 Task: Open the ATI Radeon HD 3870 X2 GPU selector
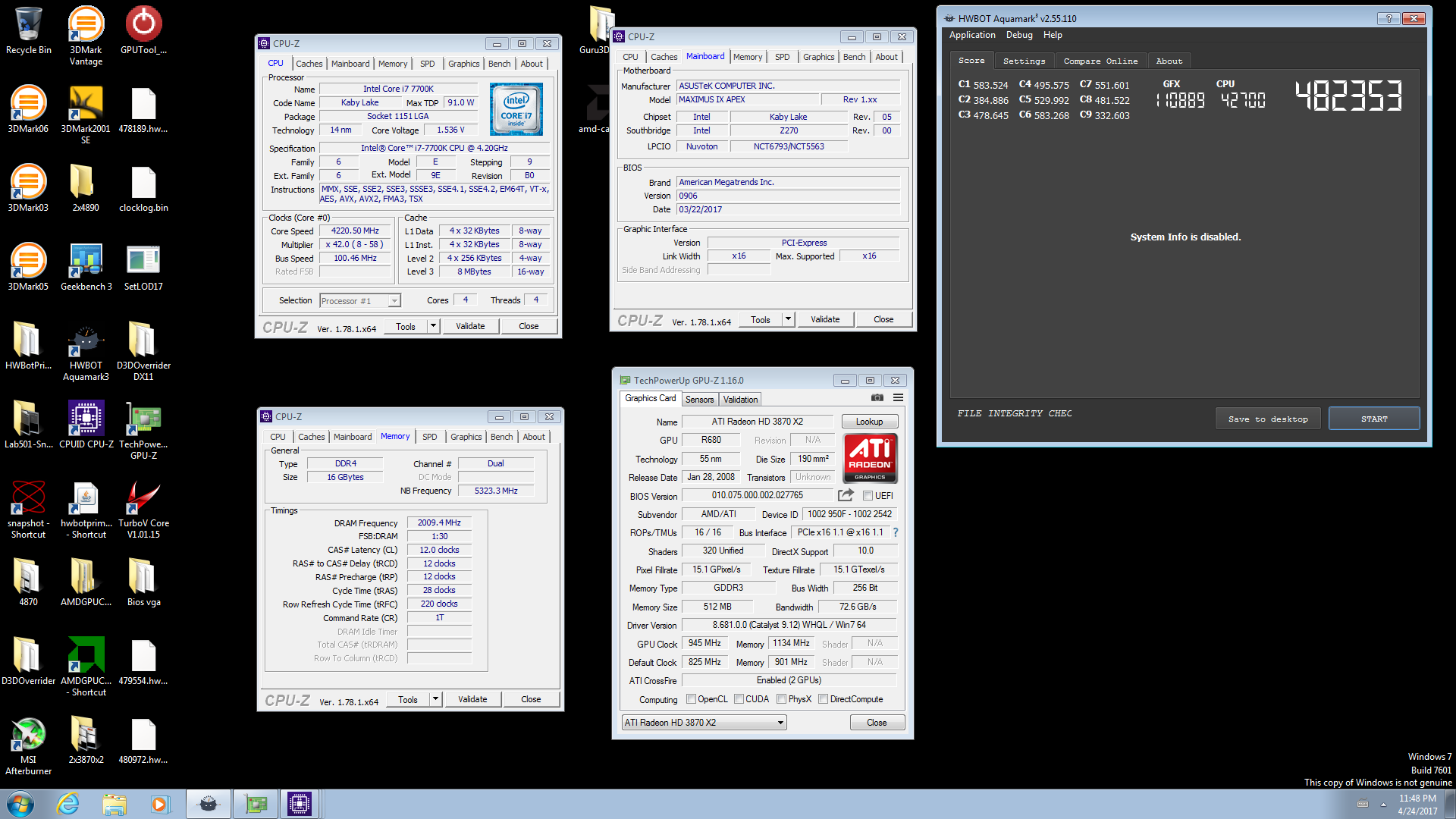coord(704,723)
